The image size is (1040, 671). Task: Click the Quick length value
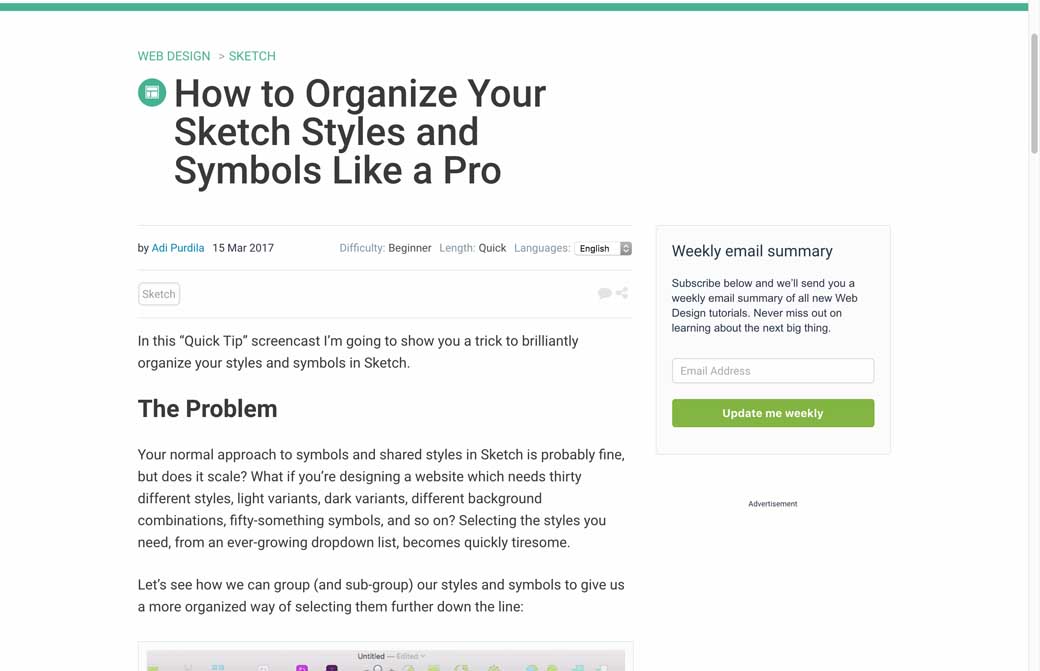tap(492, 248)
